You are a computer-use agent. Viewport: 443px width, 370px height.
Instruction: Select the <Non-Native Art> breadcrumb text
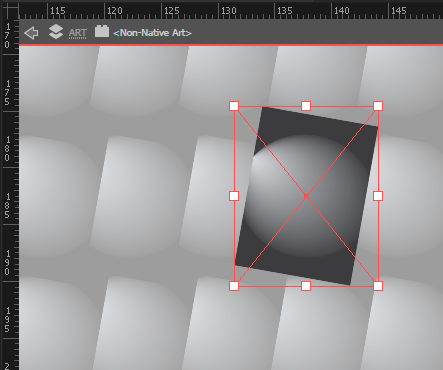[152, 33]
